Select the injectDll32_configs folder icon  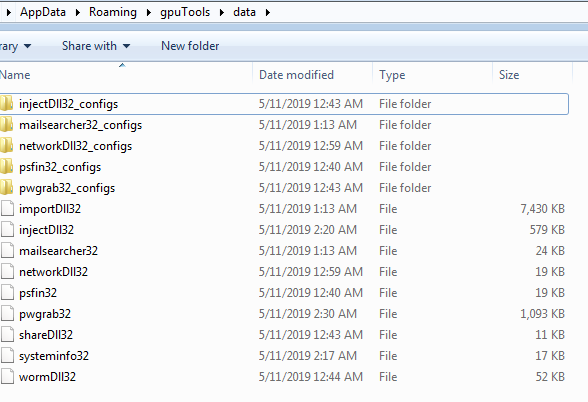(x=6, y=104)
